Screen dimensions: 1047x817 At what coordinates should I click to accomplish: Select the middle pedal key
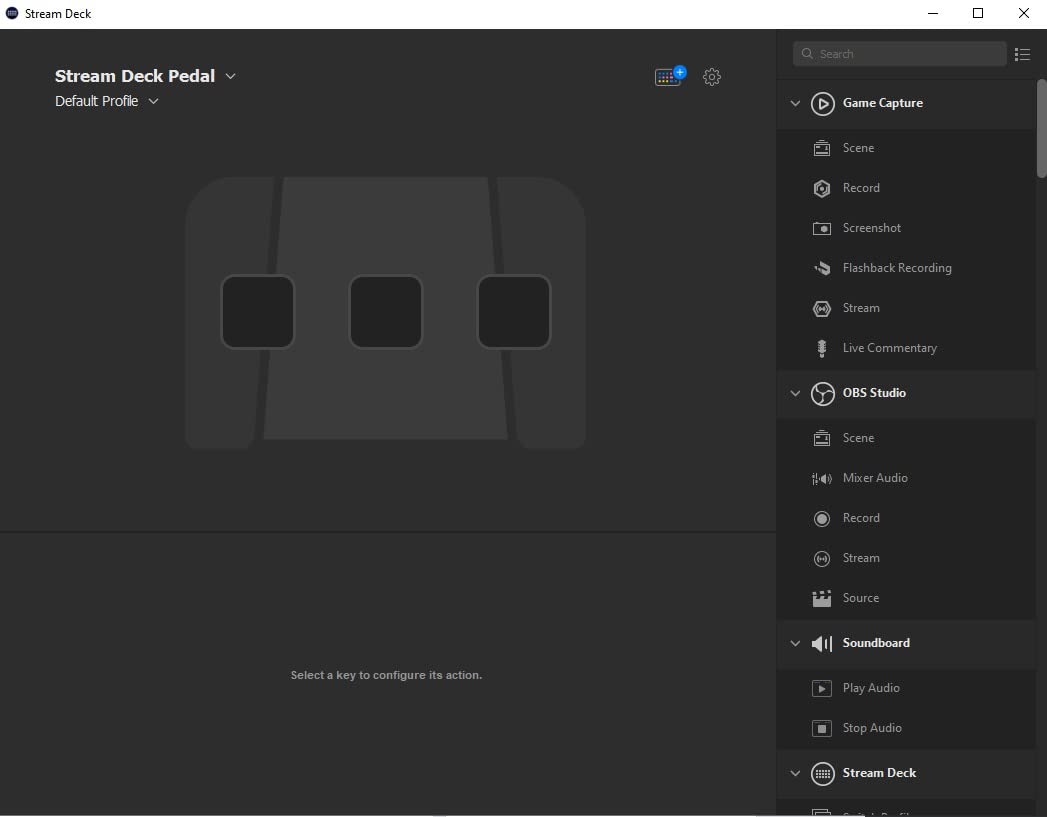[385, 312]
